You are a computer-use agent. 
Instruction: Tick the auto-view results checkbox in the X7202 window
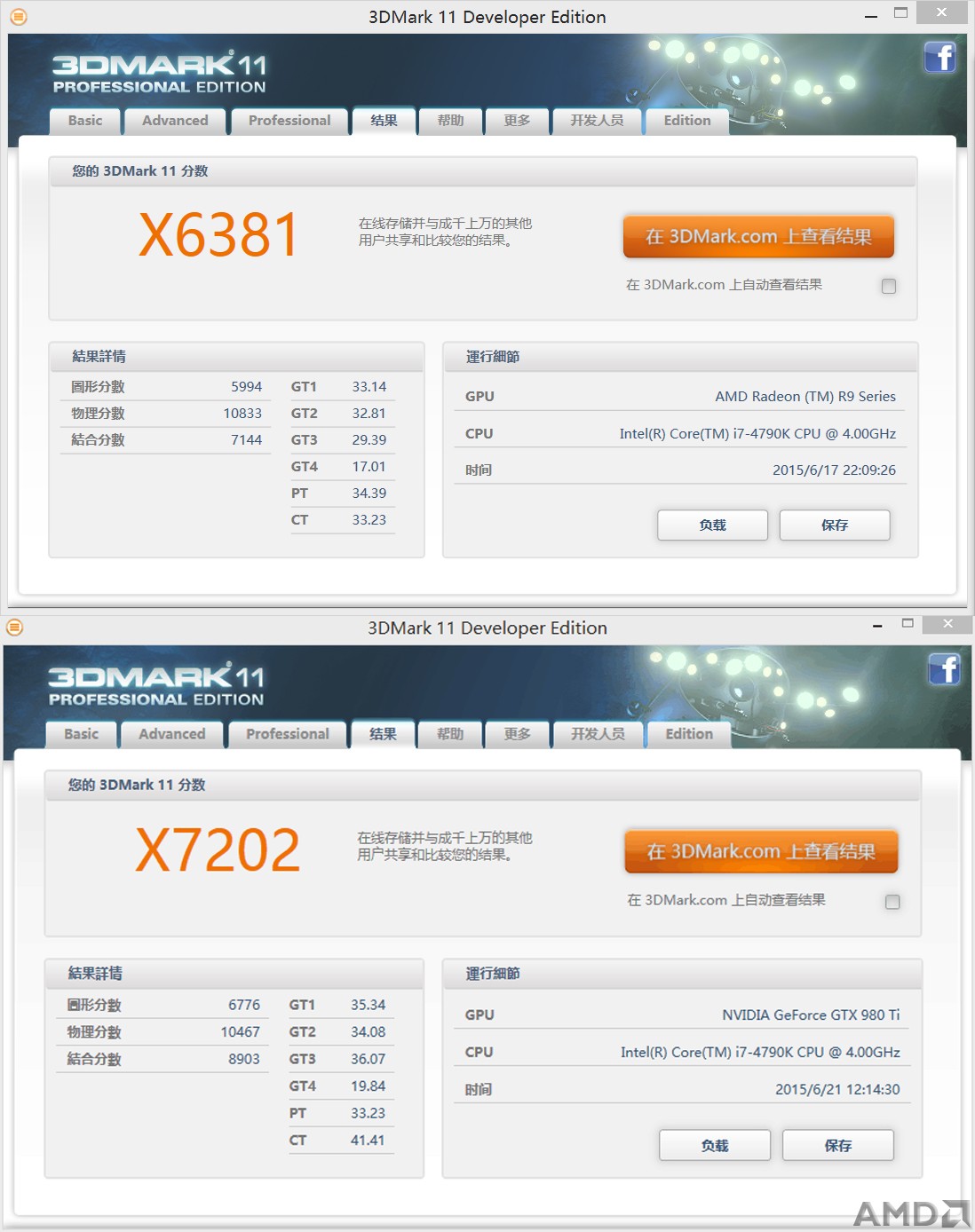(892, 902)
